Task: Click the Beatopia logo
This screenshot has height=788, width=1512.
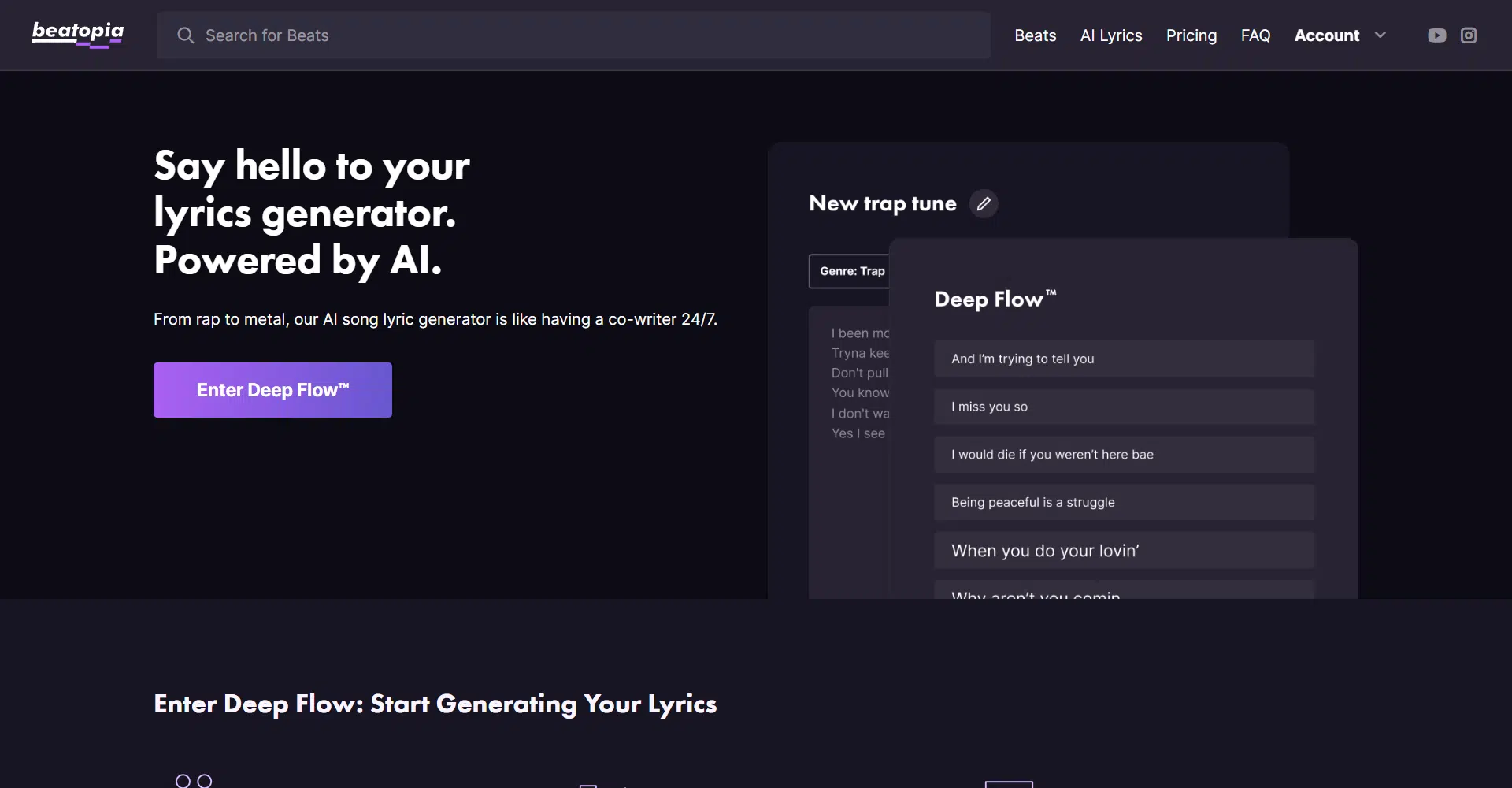Action: pos(77,34)
